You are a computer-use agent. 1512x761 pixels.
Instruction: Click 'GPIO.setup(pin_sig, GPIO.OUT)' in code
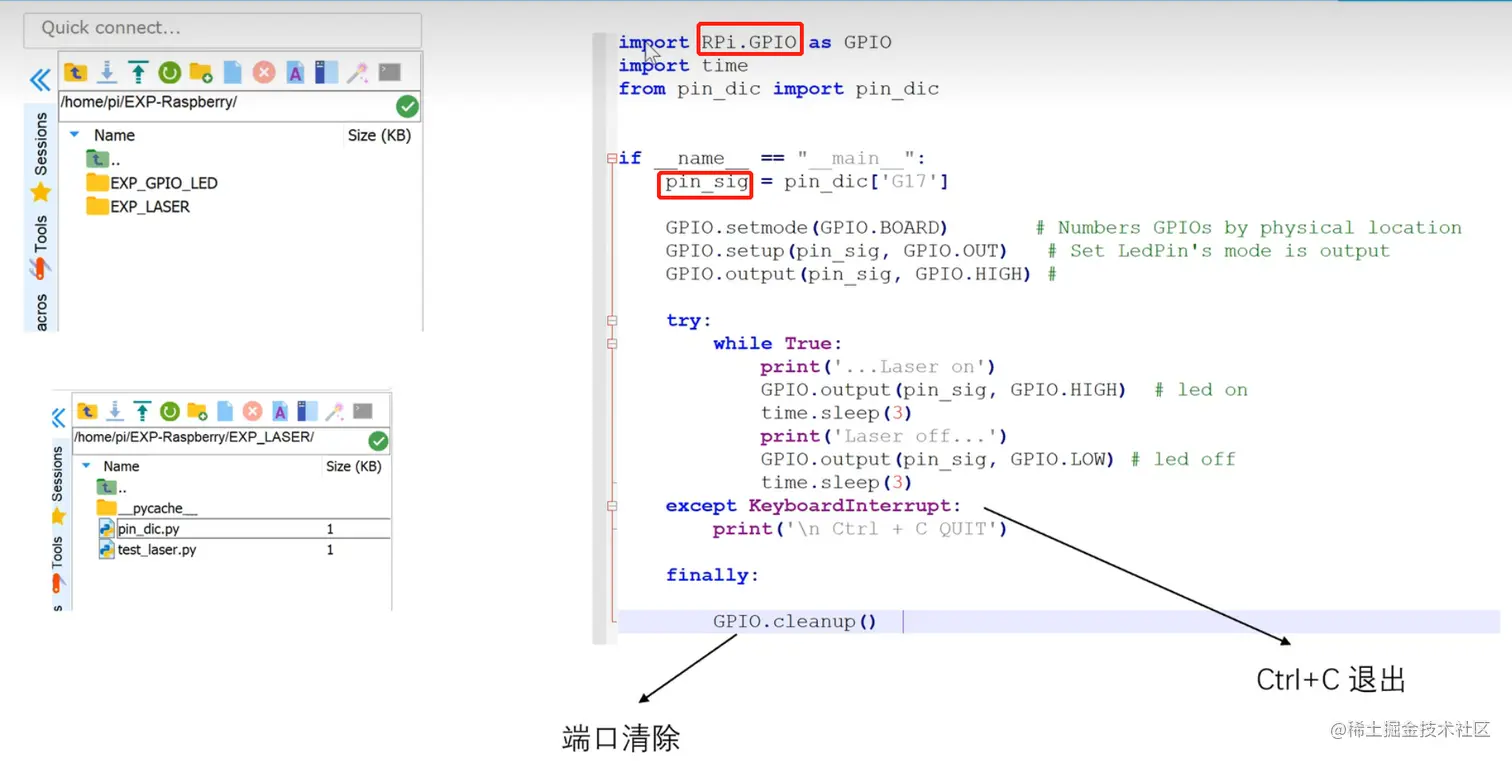click(x=837, y=251)
